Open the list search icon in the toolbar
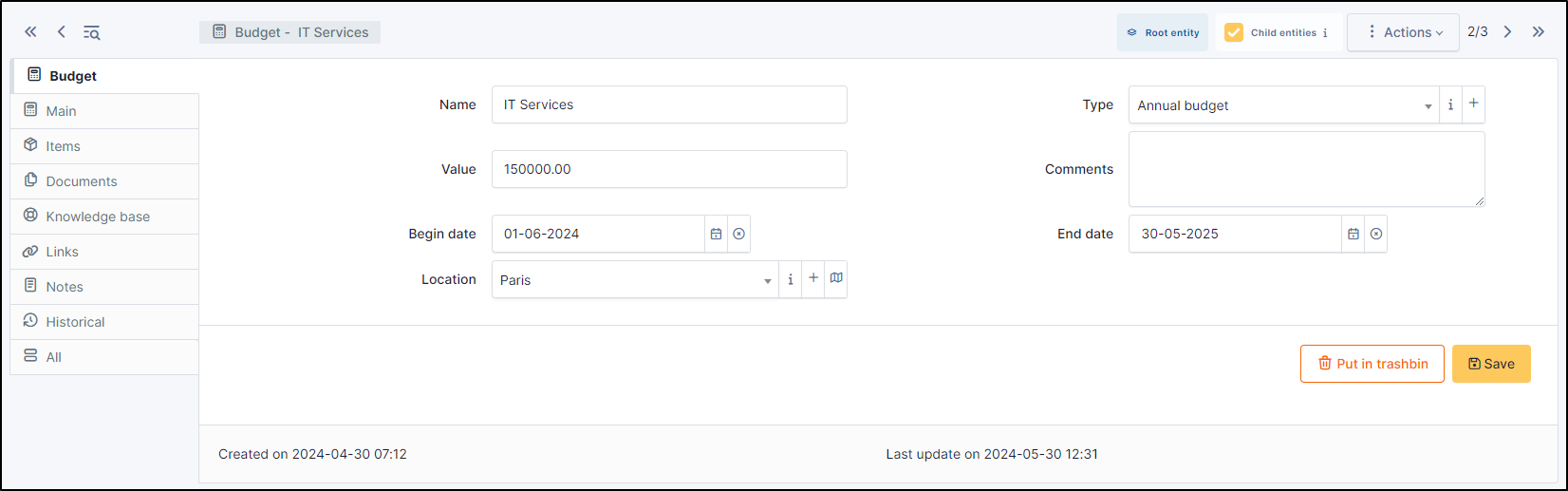 click(x=91, y=32)
